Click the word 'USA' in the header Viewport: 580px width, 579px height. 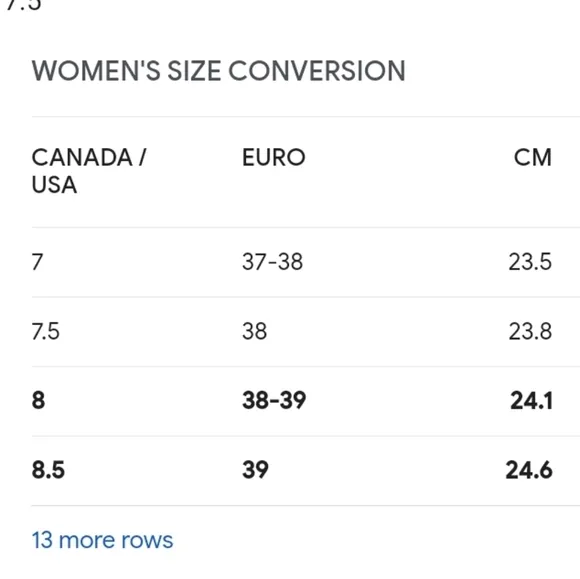[x=54, y=185]
